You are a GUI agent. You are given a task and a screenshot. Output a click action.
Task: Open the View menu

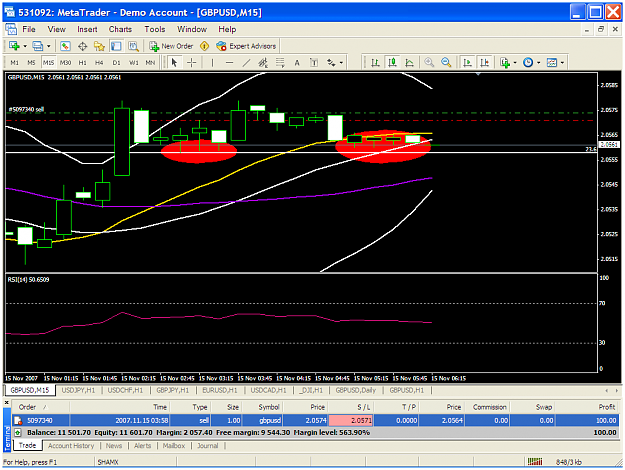[x=57, y=29]
